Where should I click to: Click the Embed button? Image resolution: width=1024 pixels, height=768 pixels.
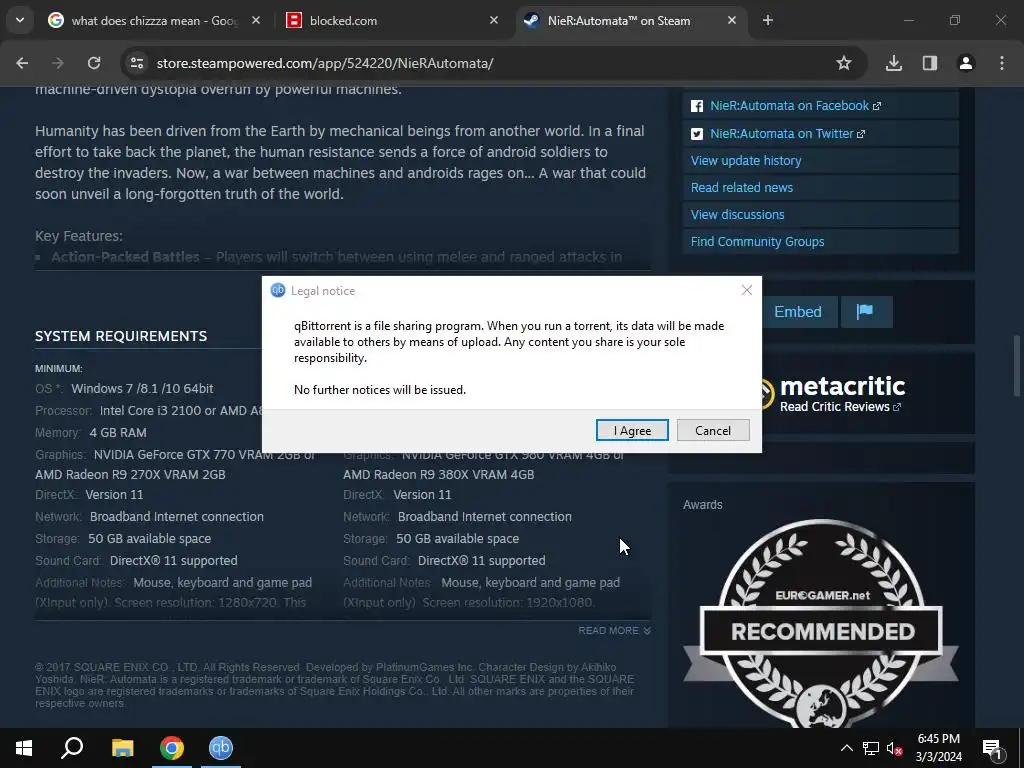(798, 312)
